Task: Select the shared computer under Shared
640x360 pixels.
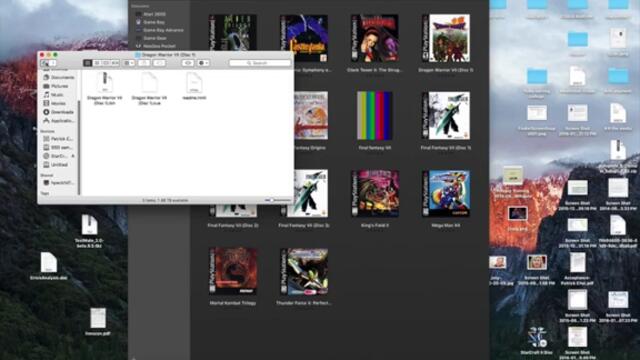Action: coord(59,182)
